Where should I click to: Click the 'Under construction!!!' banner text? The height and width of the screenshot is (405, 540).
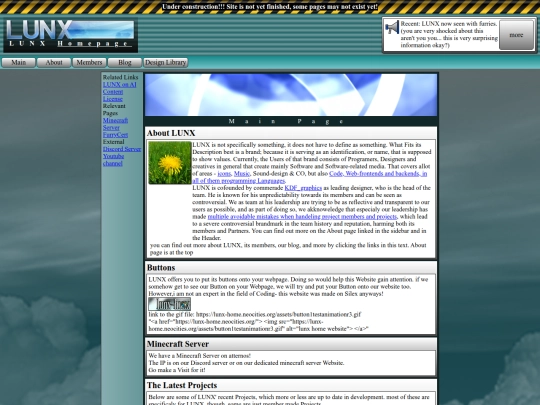pyautogui.click(x=270, y=7)
